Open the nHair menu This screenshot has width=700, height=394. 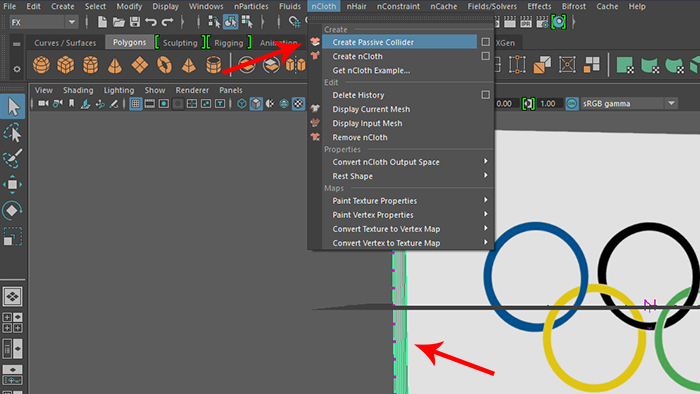[356, 6]
